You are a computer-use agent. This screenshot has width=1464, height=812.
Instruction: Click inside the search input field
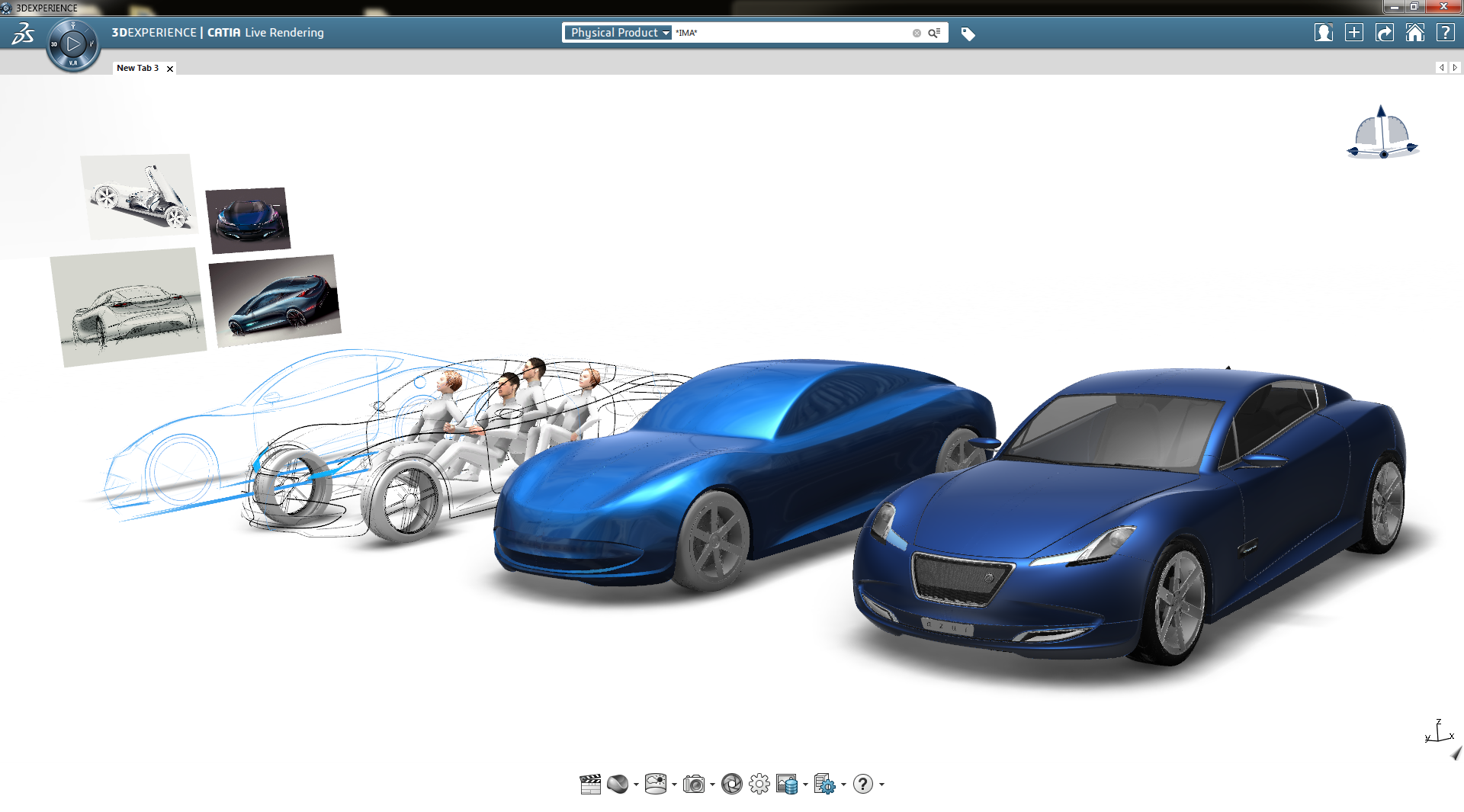pyautogui.click(x=793, y=33)
